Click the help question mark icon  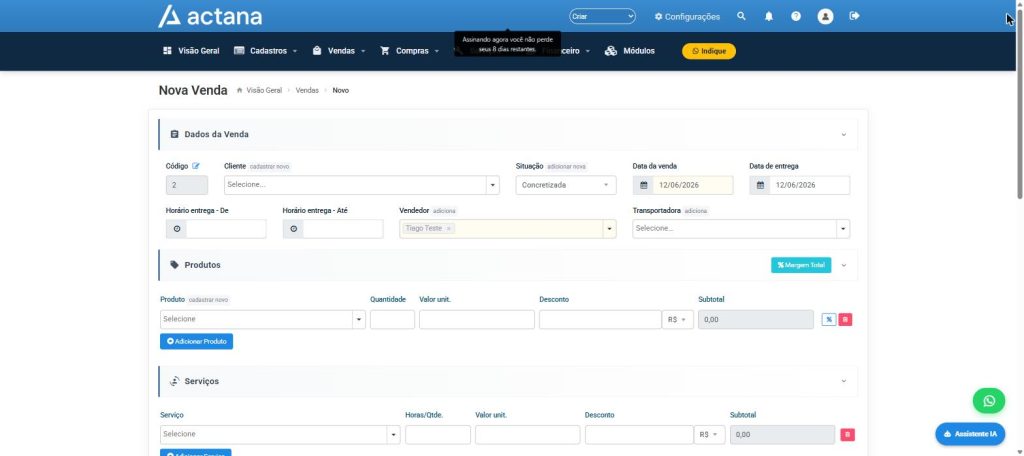[795, 16]
